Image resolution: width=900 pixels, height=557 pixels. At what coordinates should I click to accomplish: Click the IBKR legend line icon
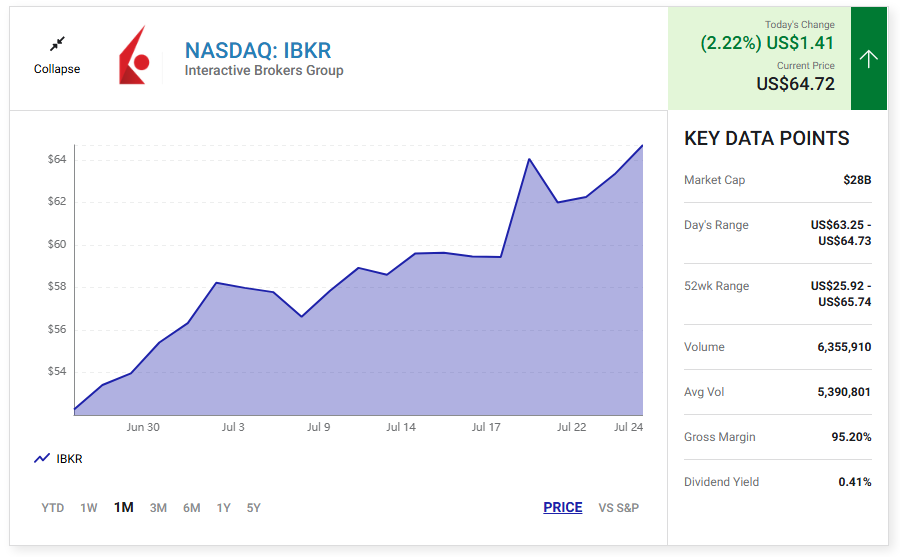(42, 458)
